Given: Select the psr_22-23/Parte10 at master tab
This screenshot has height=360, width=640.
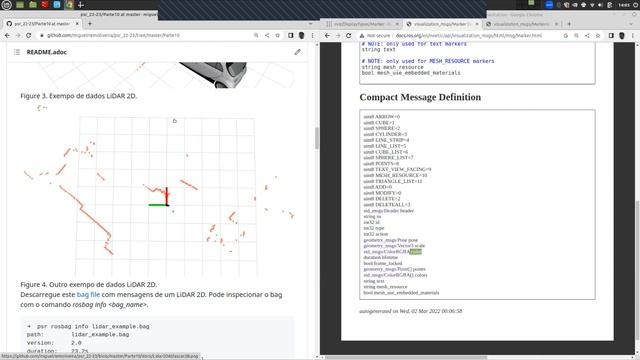Looking at the screenshot, I should pyautogui.click(x=42, y=24).
